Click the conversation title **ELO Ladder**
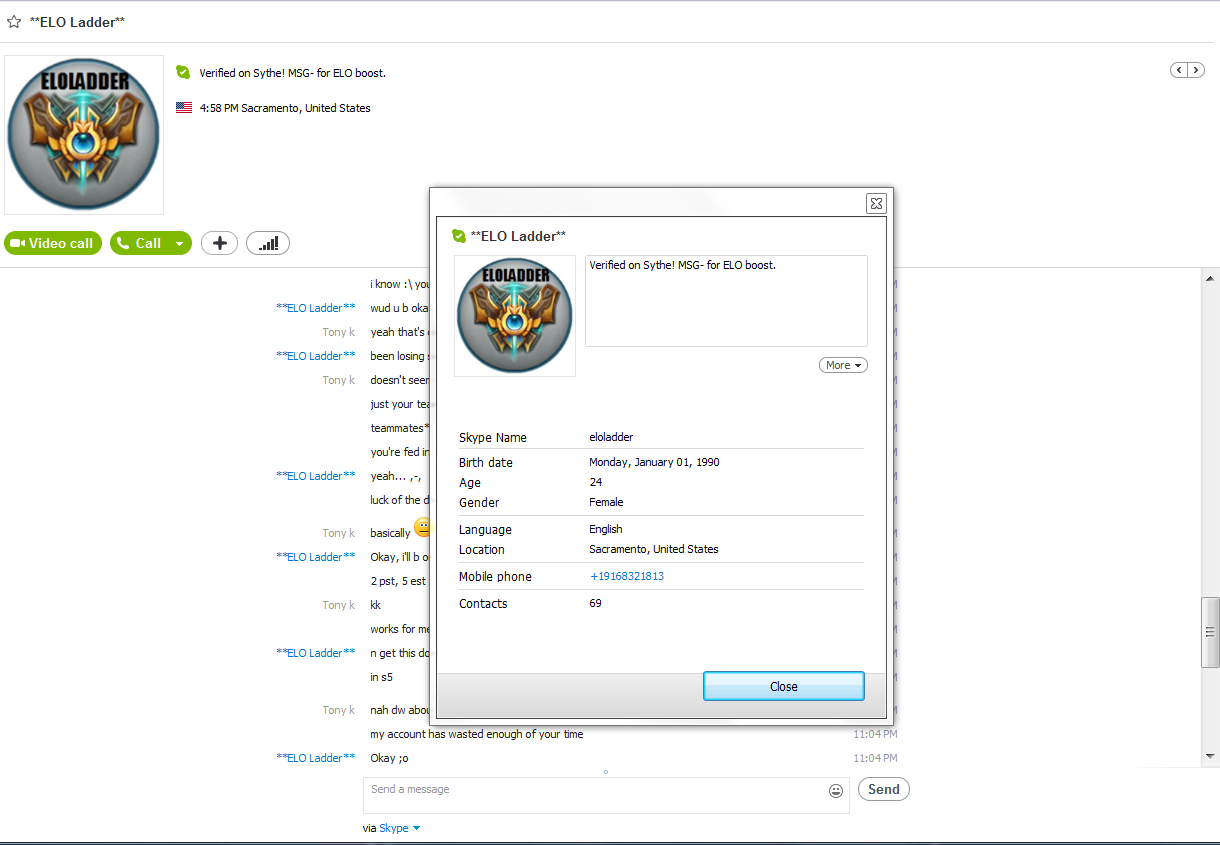Screen dimensions: 1220x845 click(x=78, y=22)
